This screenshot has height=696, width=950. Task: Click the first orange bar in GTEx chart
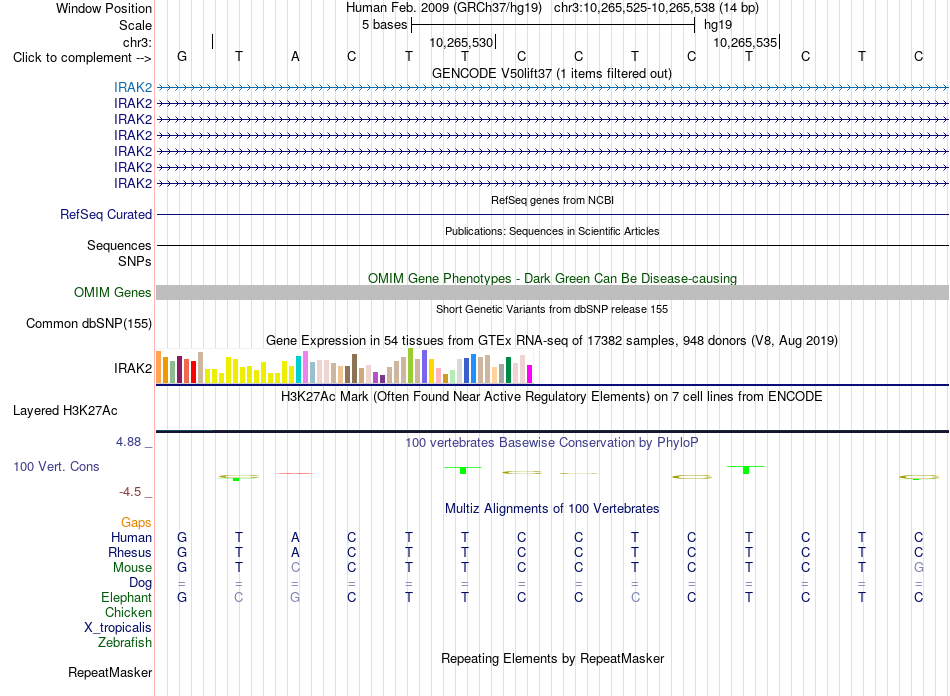point(159,366)
